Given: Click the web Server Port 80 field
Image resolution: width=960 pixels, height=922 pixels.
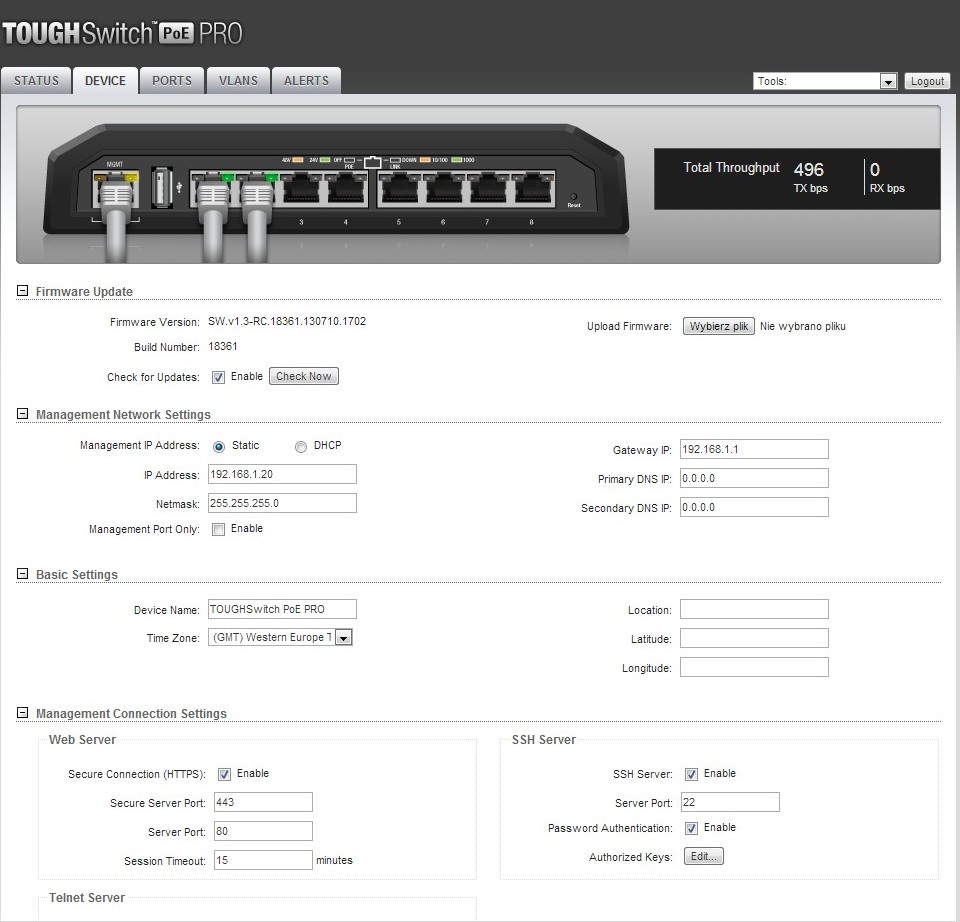Looking at the screenshot, I should point(263,831).
